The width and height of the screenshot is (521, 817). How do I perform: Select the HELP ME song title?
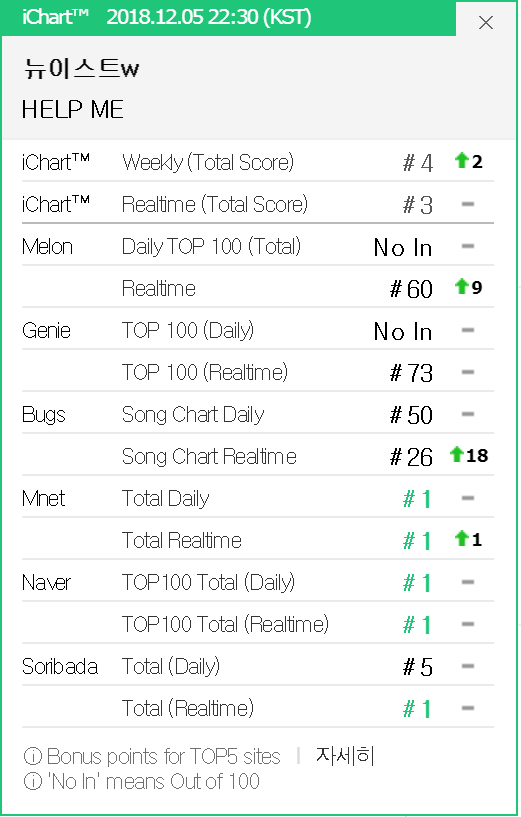pos(72,109)
